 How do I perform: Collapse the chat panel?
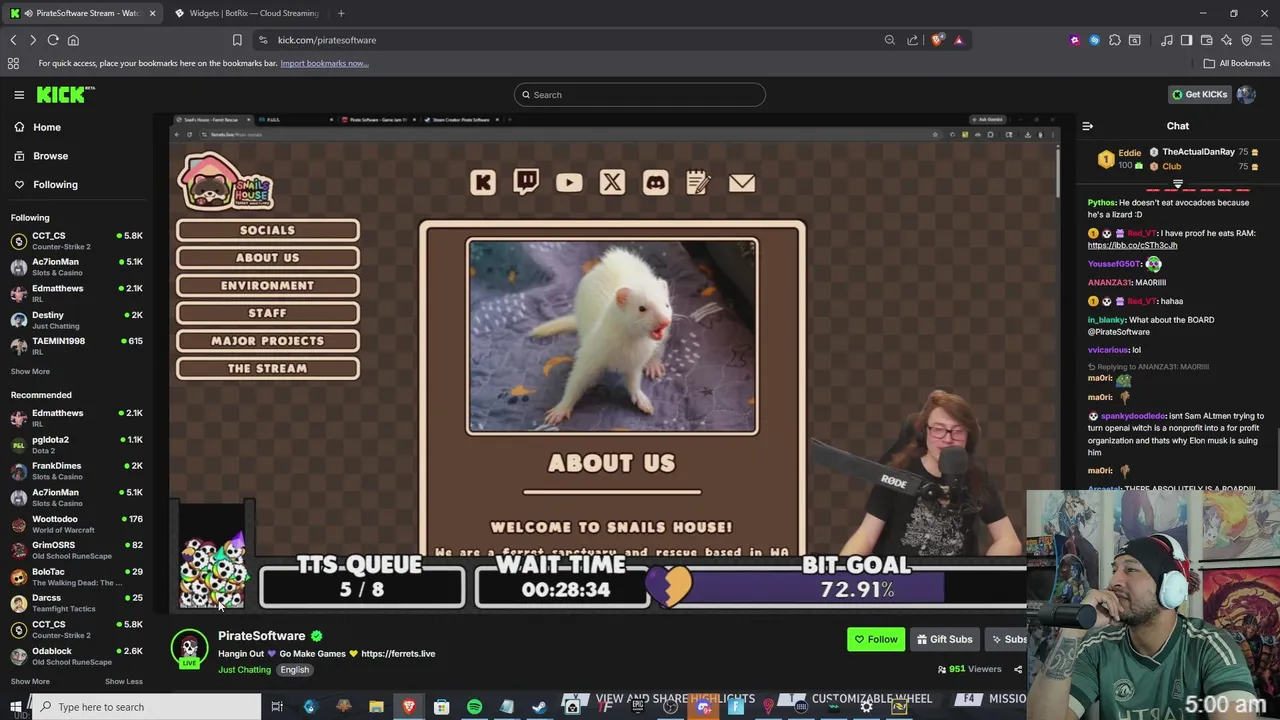point(1088,126)
